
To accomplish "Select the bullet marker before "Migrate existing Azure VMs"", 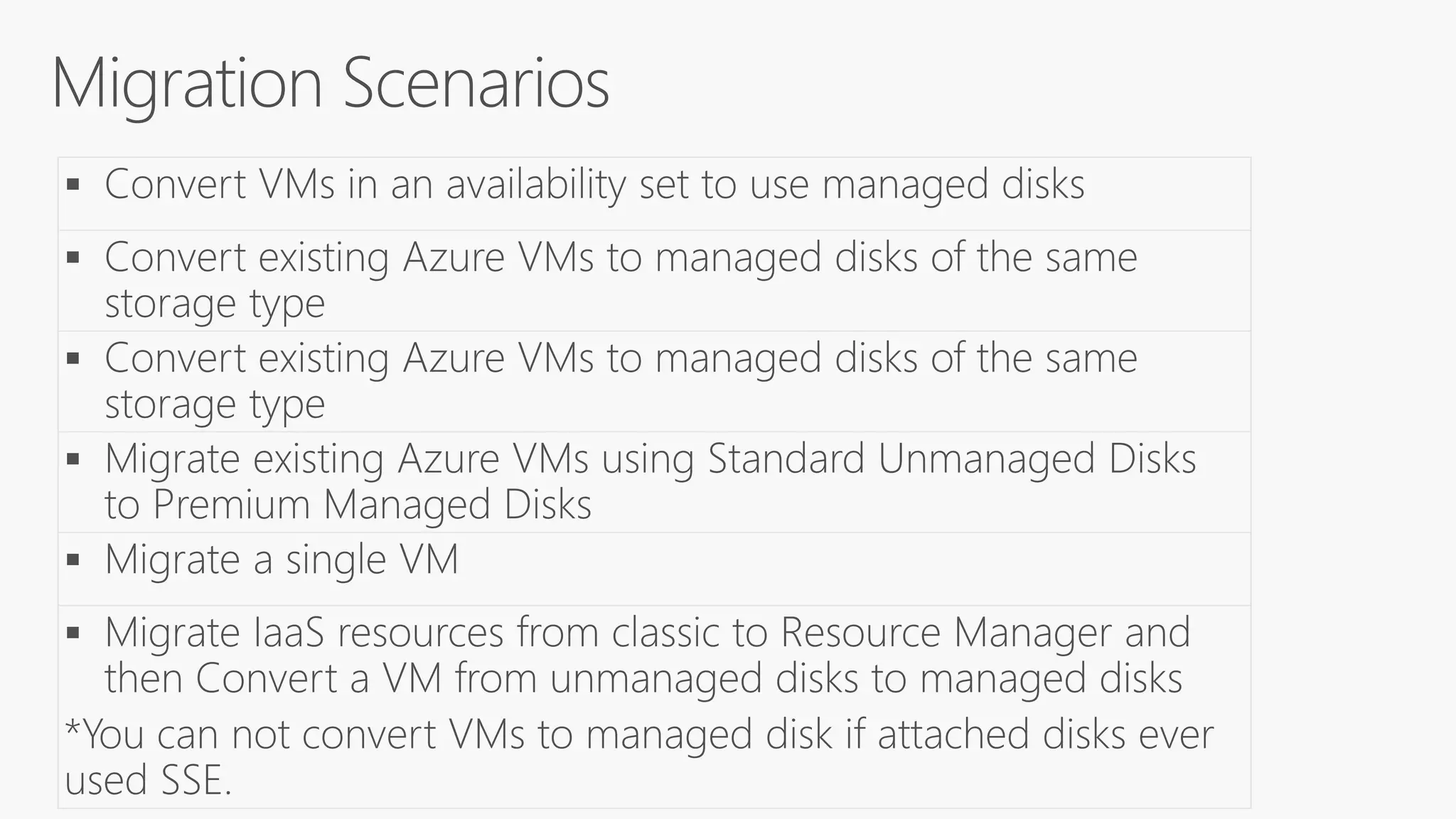I will 73,459.
